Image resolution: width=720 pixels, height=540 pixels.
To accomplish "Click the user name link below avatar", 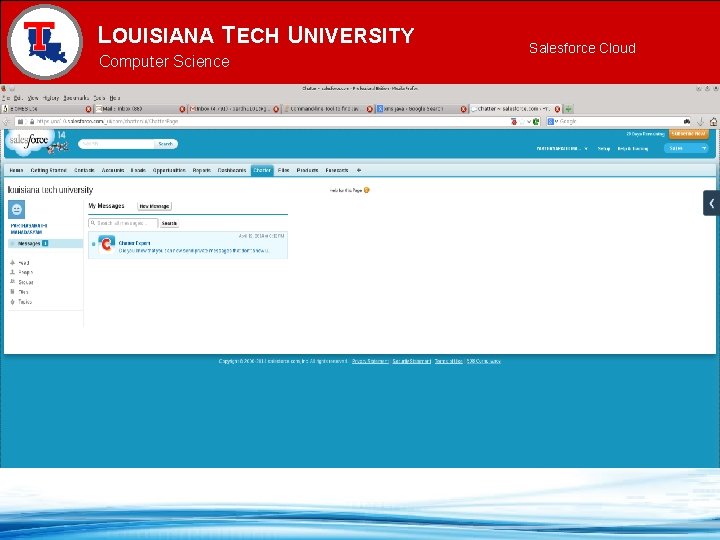I will click(x=28, y=229).
